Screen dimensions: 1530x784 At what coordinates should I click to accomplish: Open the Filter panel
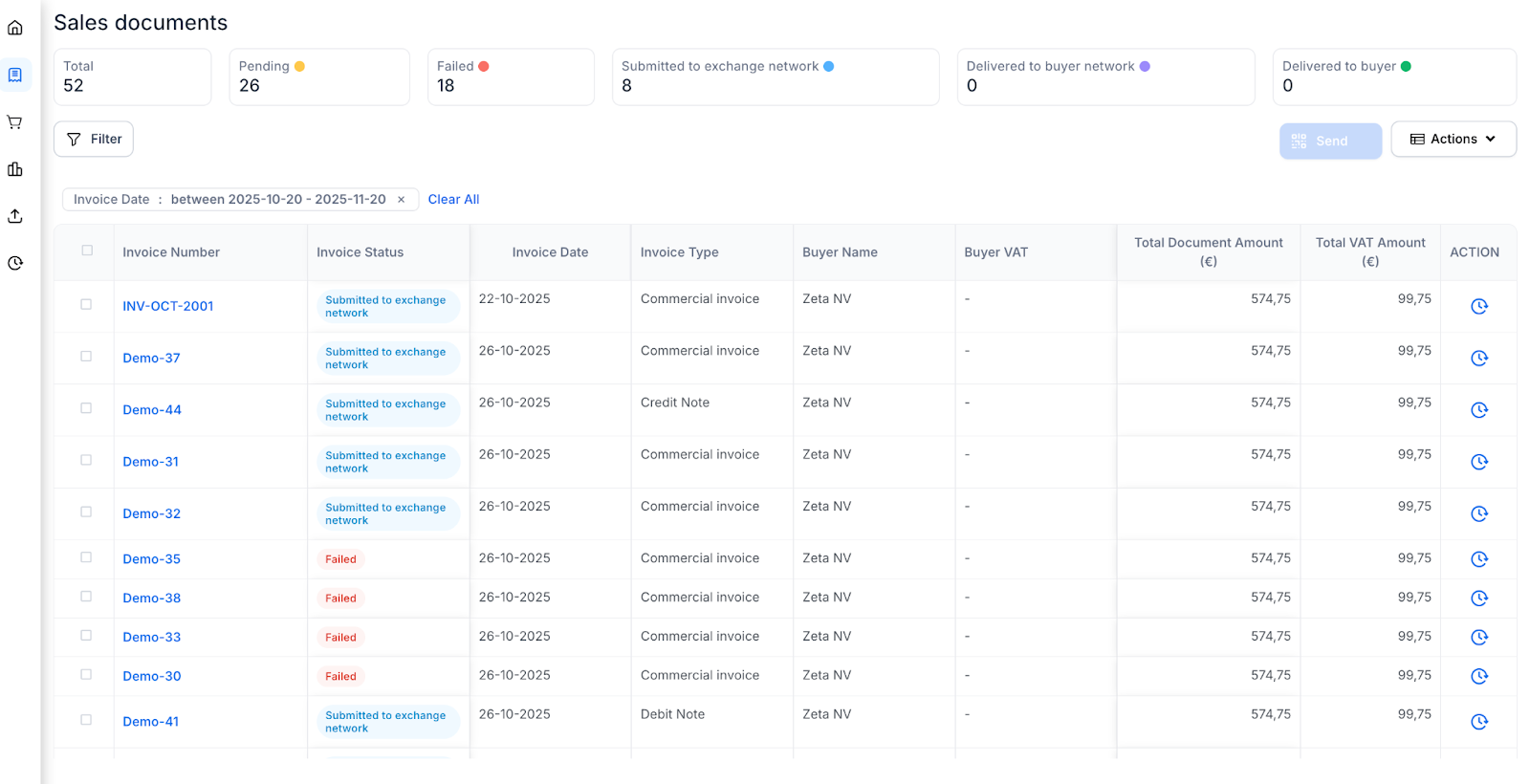pyautogui.click(x=94, y=140)
